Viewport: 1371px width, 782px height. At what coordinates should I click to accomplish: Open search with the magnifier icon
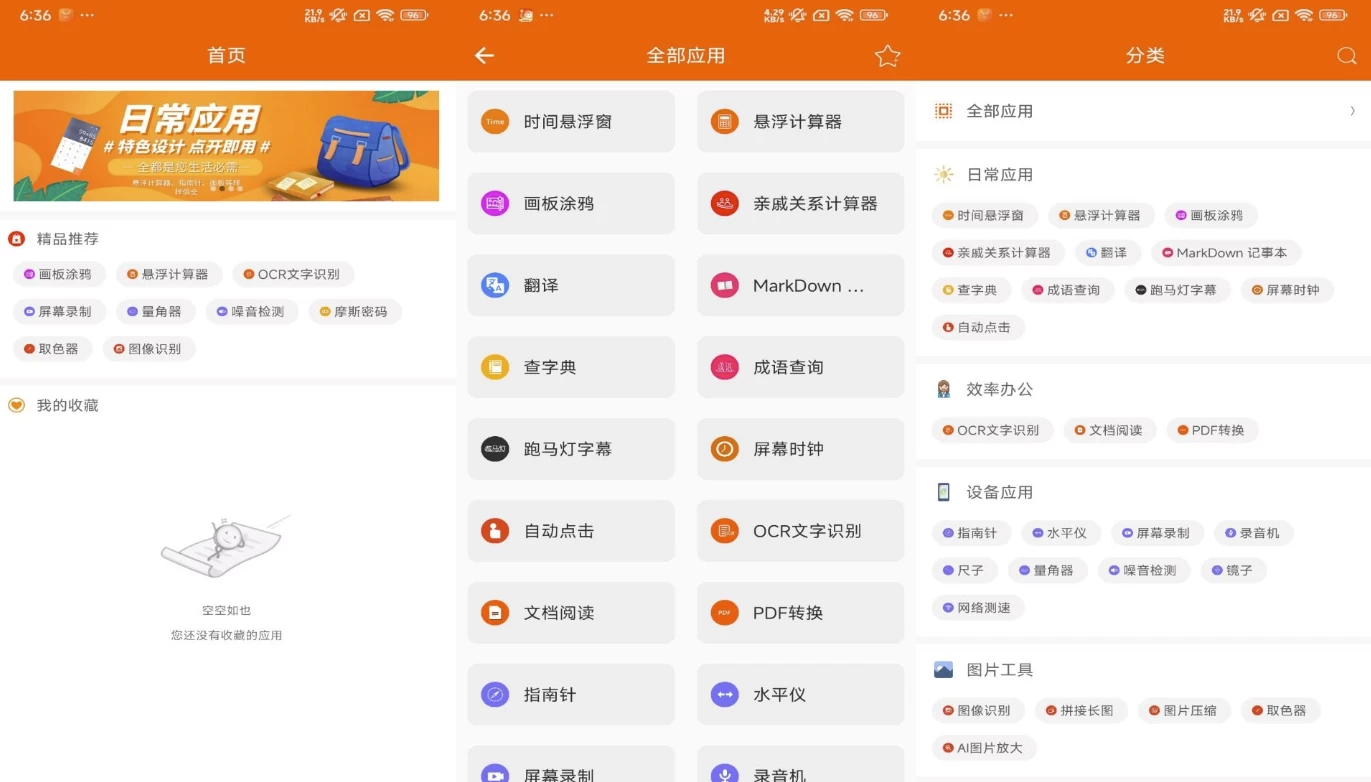click(1346, 56)
